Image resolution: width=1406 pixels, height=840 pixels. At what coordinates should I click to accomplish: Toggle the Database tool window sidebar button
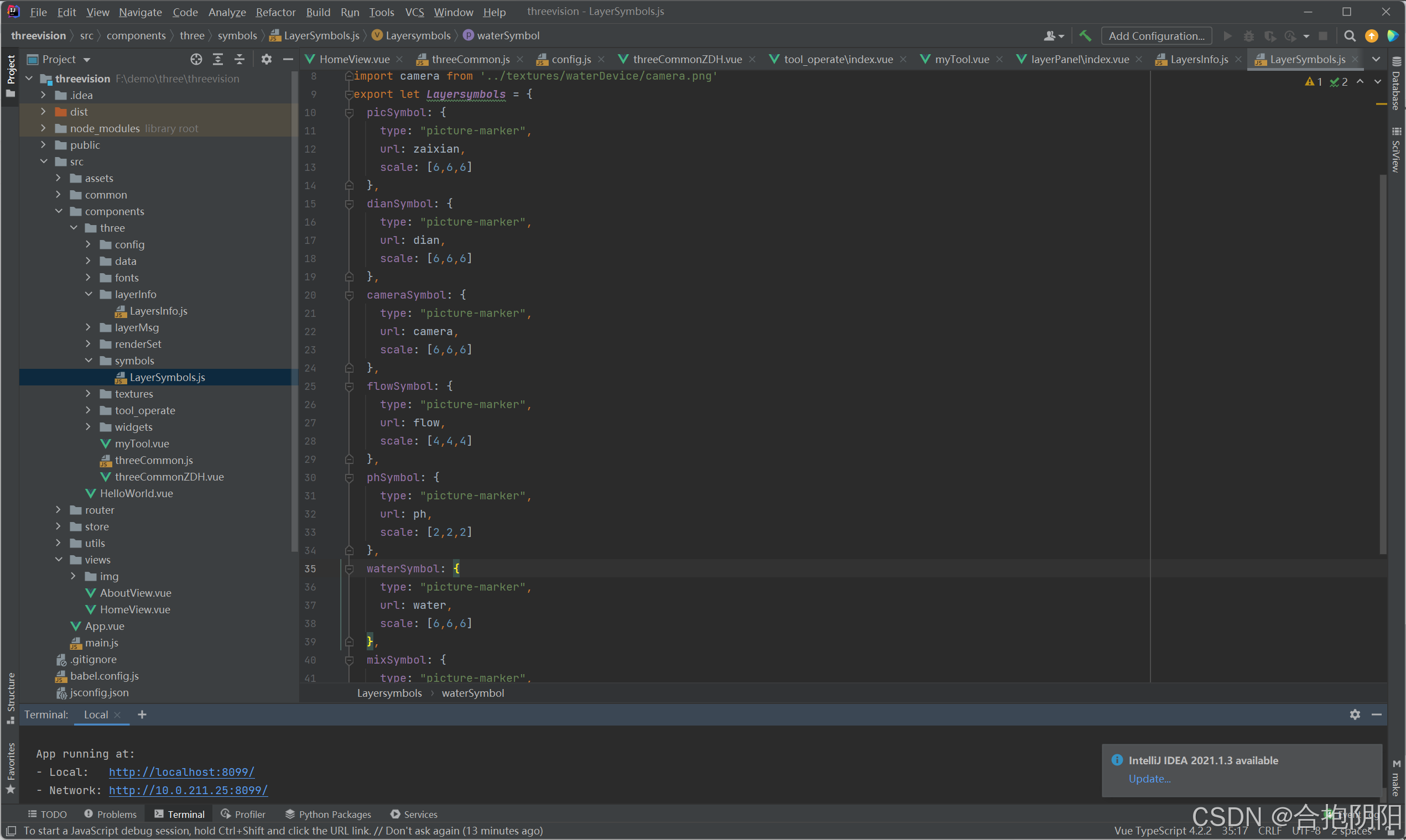[x=1396, y=85]
